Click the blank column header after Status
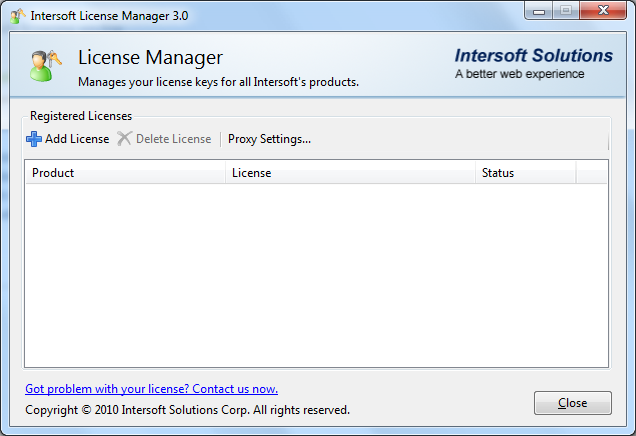This screenshot has width=636, height=436. coord(591,173)
